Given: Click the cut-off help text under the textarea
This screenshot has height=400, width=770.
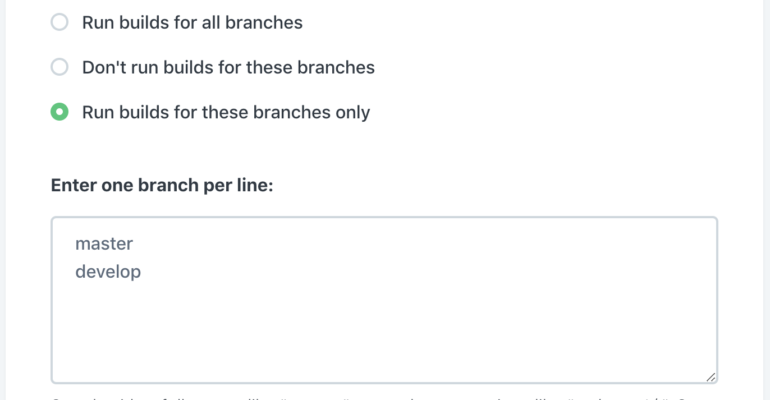Looking at the screenshot, I should point(368,398).
